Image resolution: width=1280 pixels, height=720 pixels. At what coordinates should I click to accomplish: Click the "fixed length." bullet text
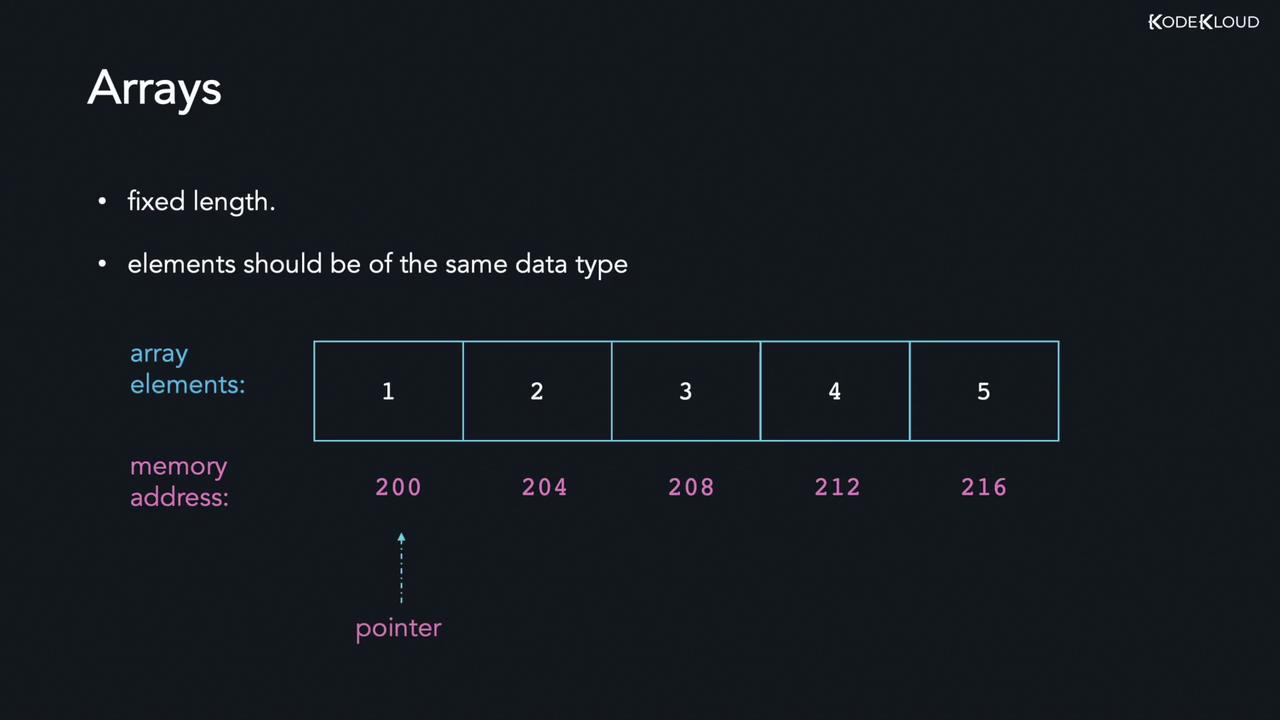(x=201, y=202)
